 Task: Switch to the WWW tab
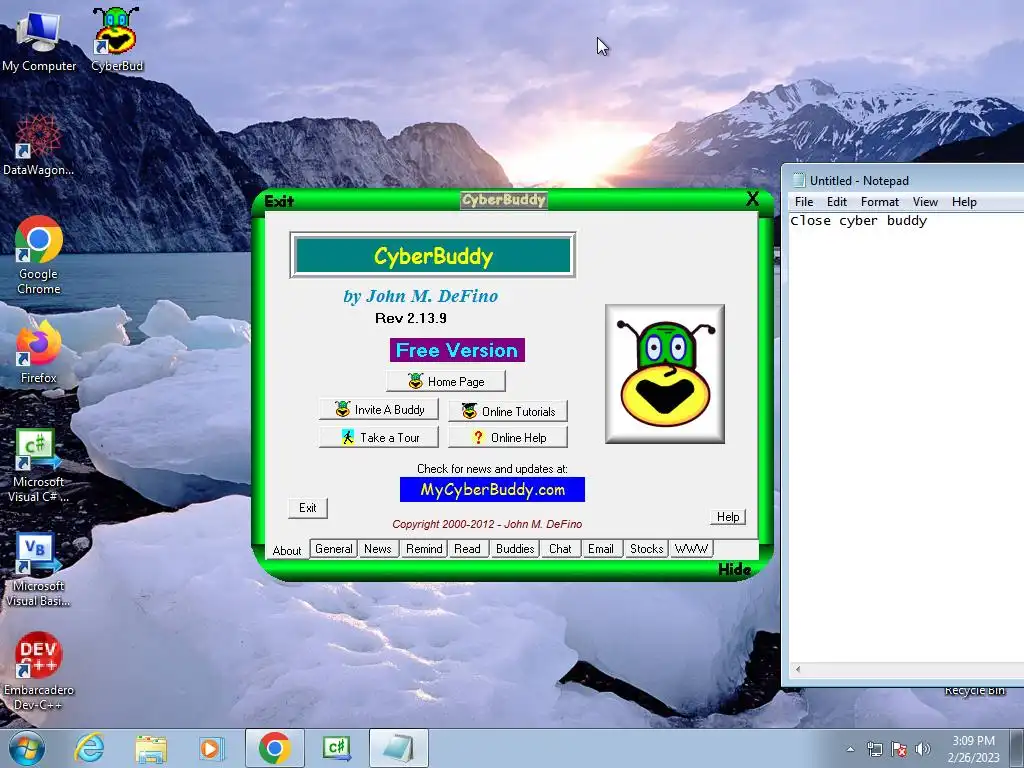tap(691, 549)
